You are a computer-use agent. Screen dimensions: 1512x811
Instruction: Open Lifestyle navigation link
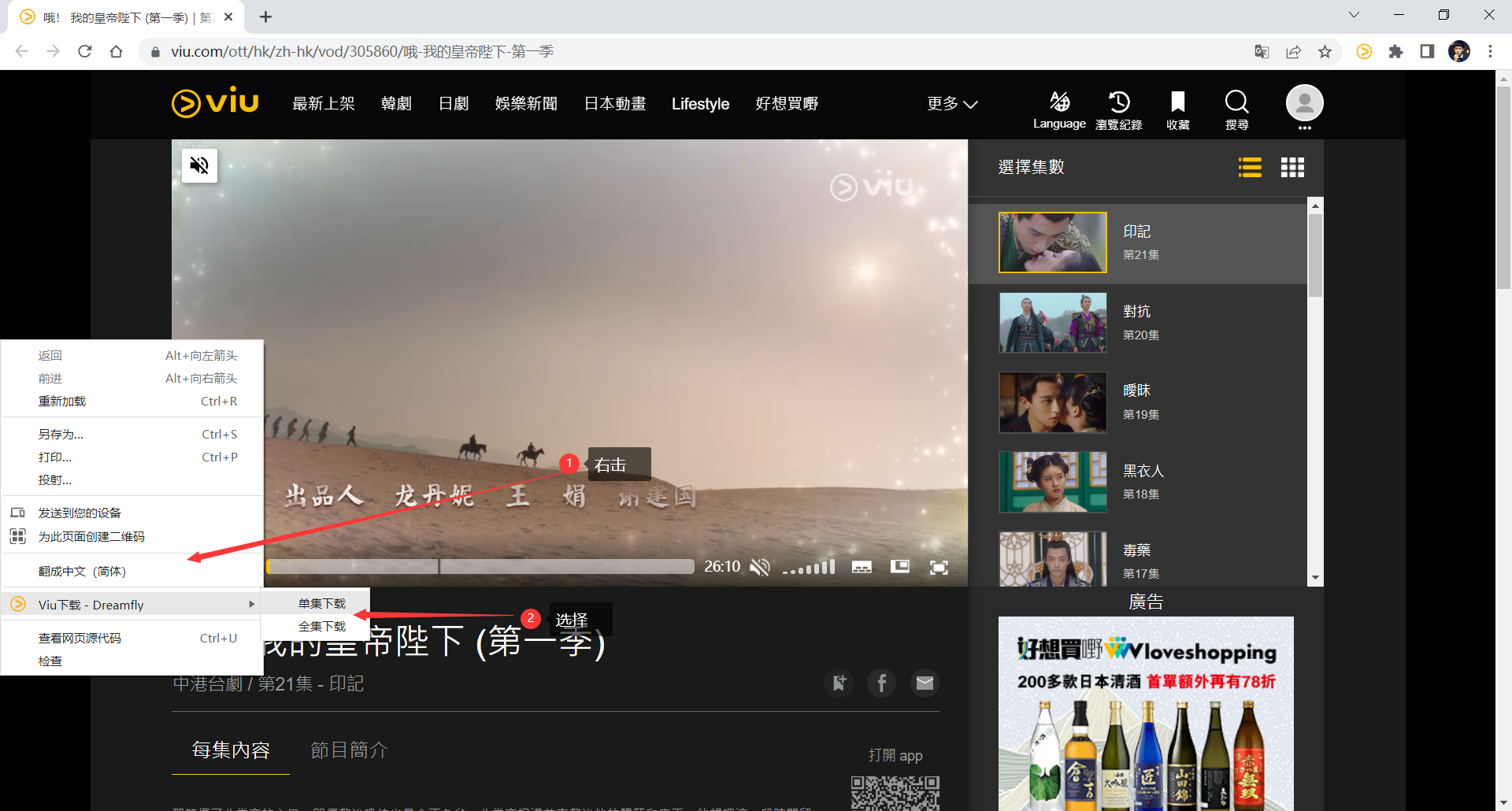700,104
